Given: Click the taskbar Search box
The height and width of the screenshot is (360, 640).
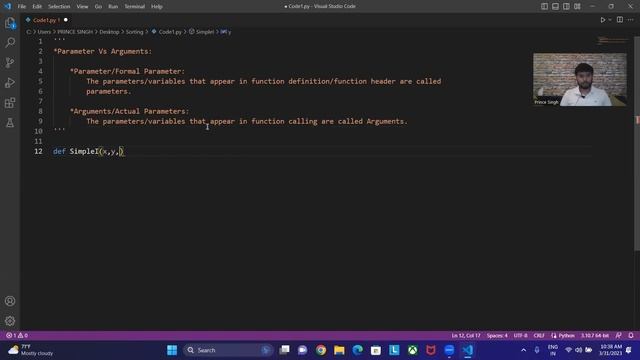Looking at the screenshot, I should coord(228,350).
